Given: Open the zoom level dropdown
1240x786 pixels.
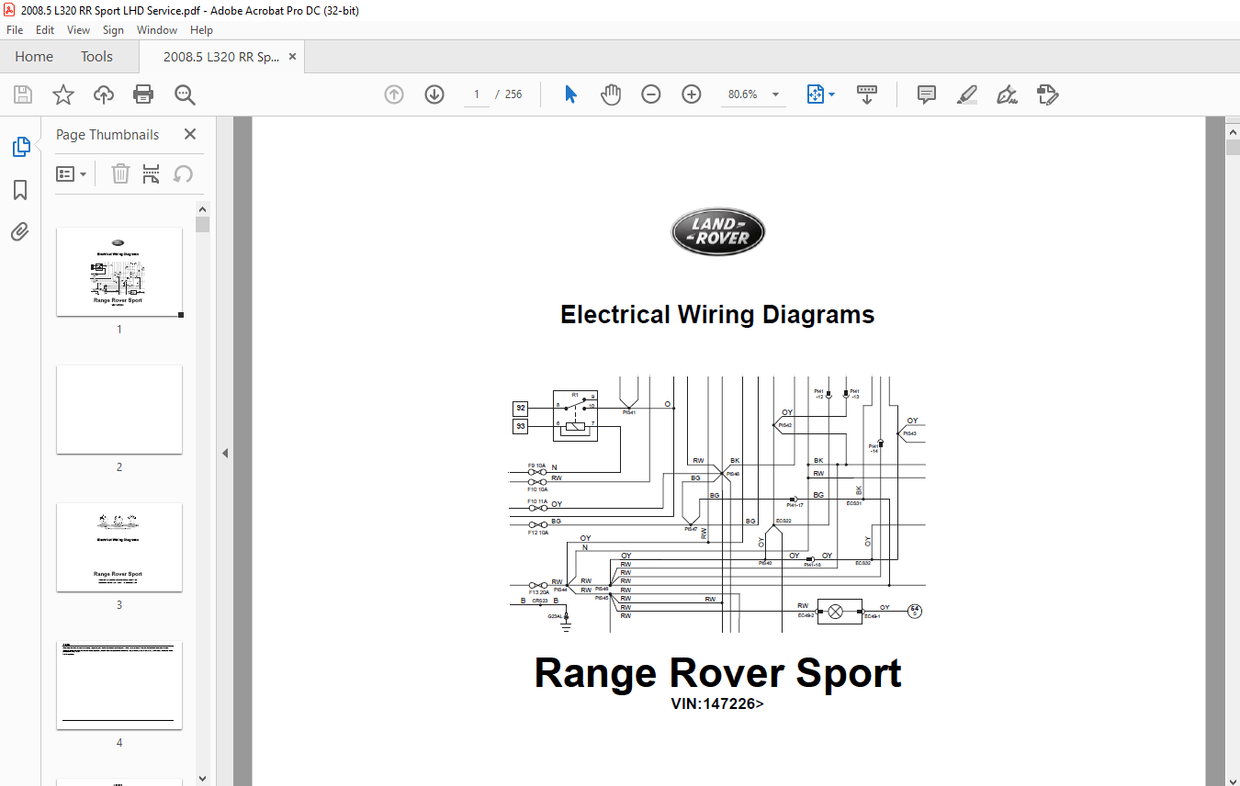Looking at the screenshot, I should pyautogui.click(x=773, y=94).
